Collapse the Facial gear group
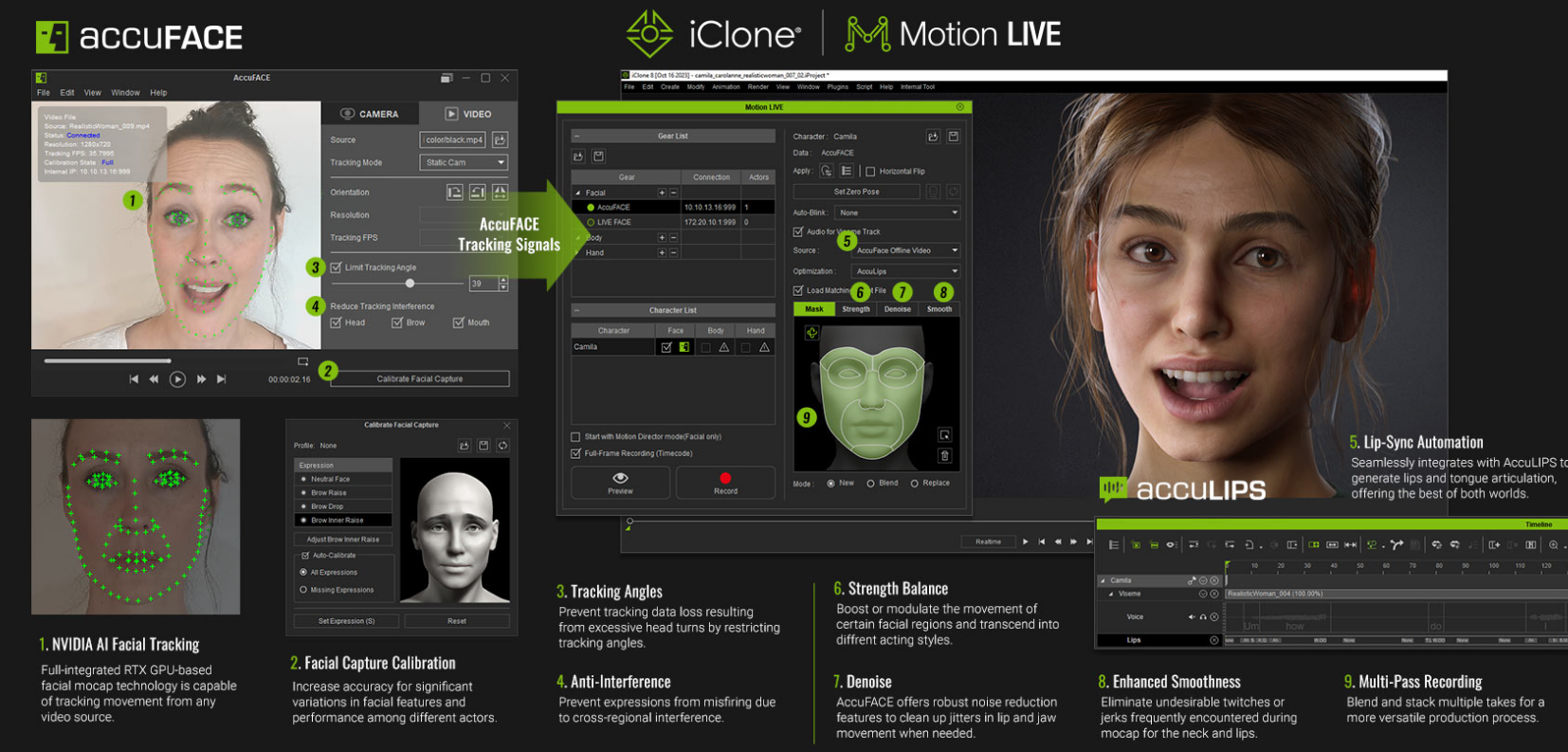Viewport: 1568px width, 752px height. click(x=578, y=193)
